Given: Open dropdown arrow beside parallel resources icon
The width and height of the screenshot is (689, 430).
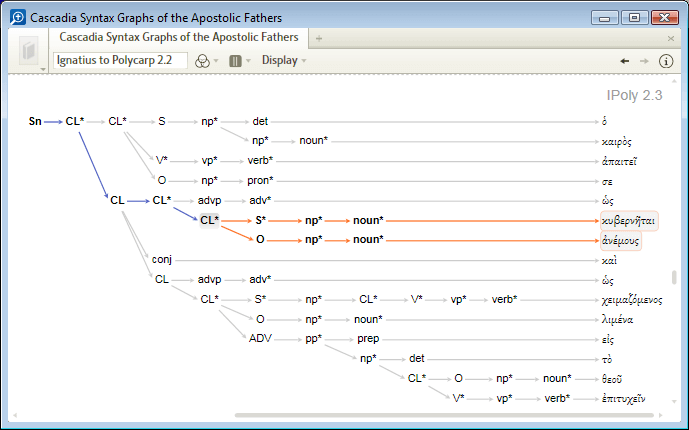Looking at the screenshot, I should pyautogui.click(x=248, y=61).
